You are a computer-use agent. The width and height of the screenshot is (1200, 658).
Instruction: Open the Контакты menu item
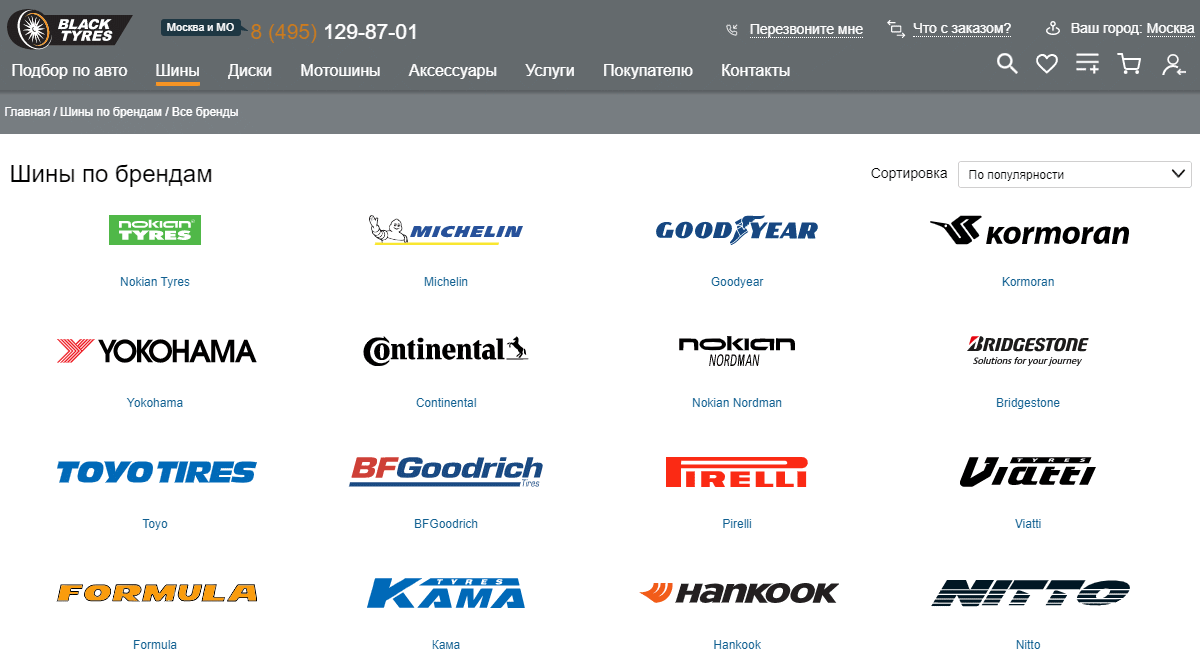click(x=755, y=70)
